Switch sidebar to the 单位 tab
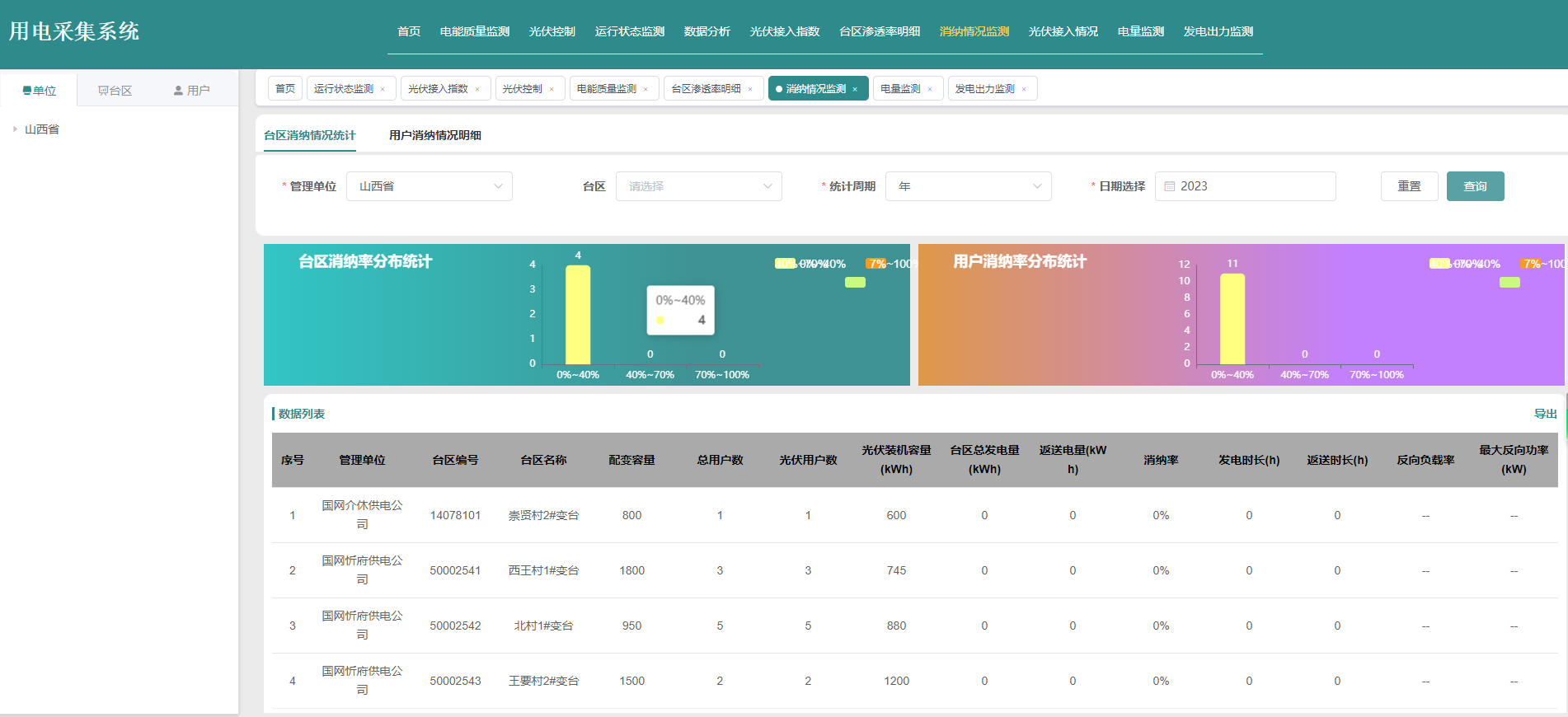 coord(40,91)
